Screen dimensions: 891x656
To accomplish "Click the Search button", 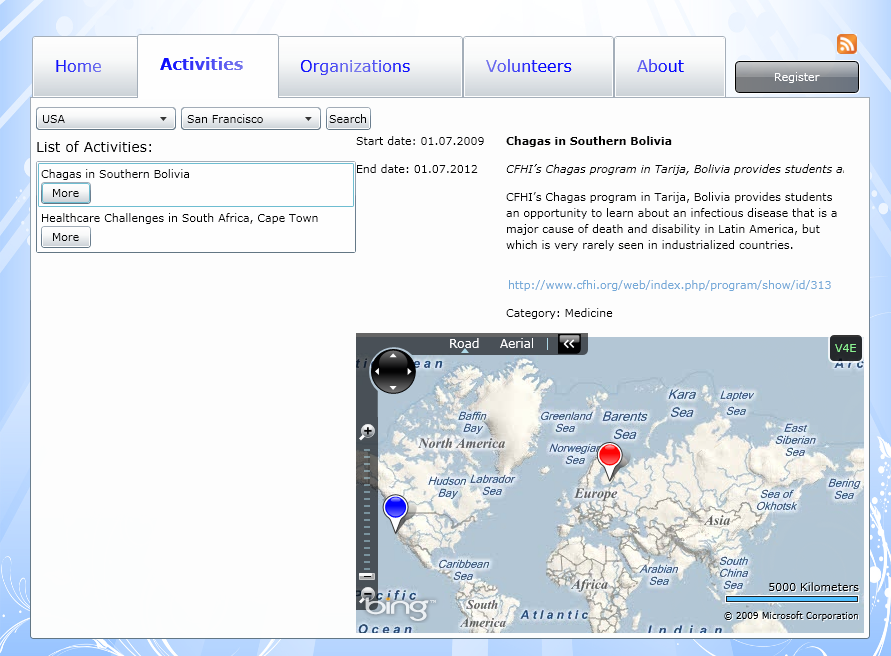I will click(x=348, y=119).
